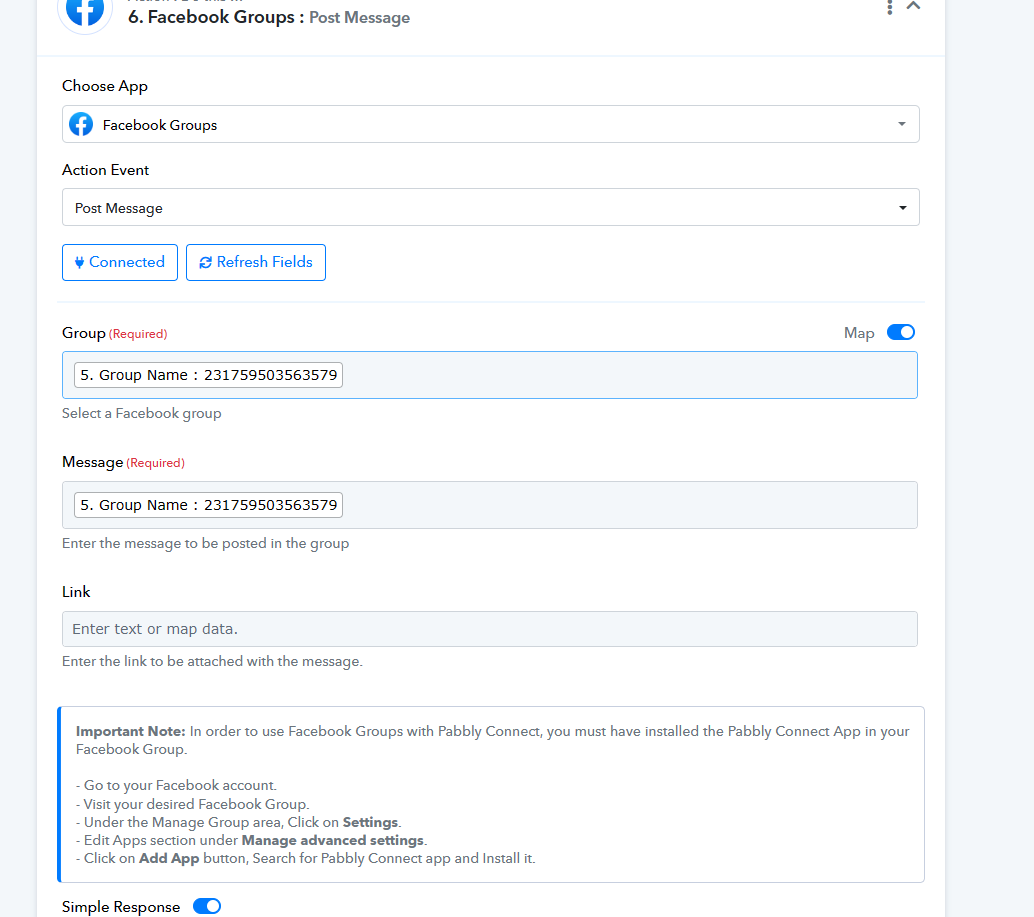Open the Choose App dropdown

[x=491, y=124]
